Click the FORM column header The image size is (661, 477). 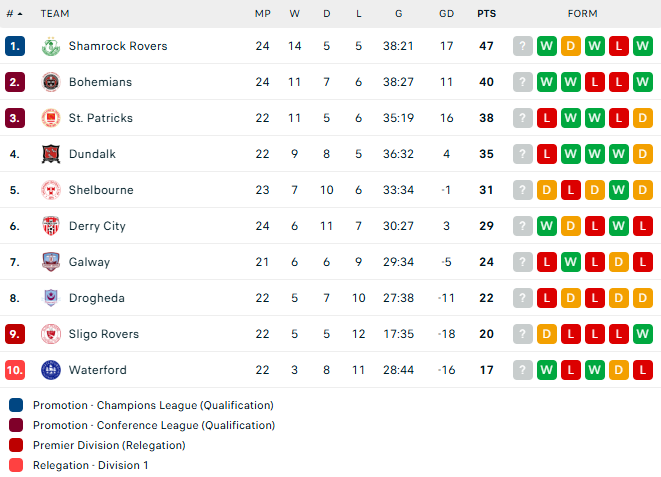coord(582,14)
